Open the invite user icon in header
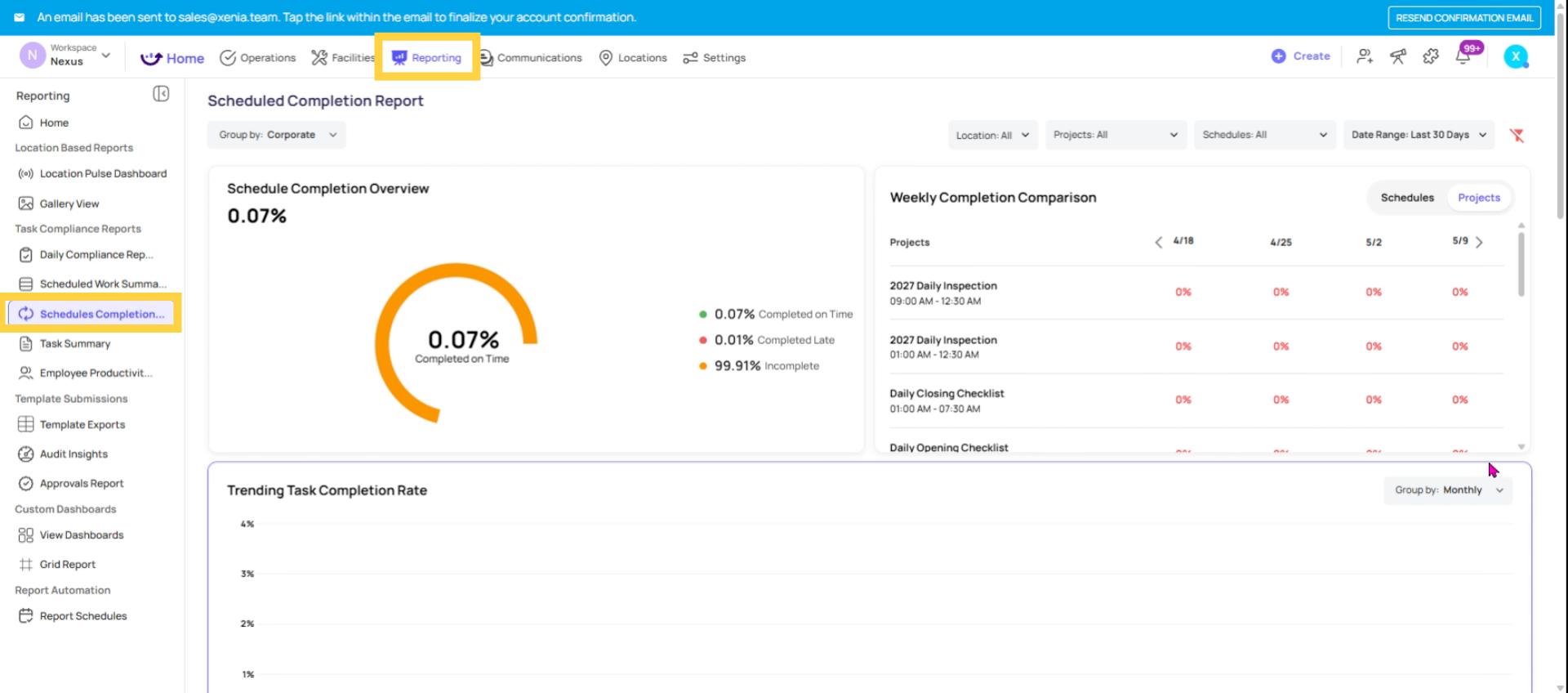Viewport: 1568px width, 693px height. [1365, 56]
